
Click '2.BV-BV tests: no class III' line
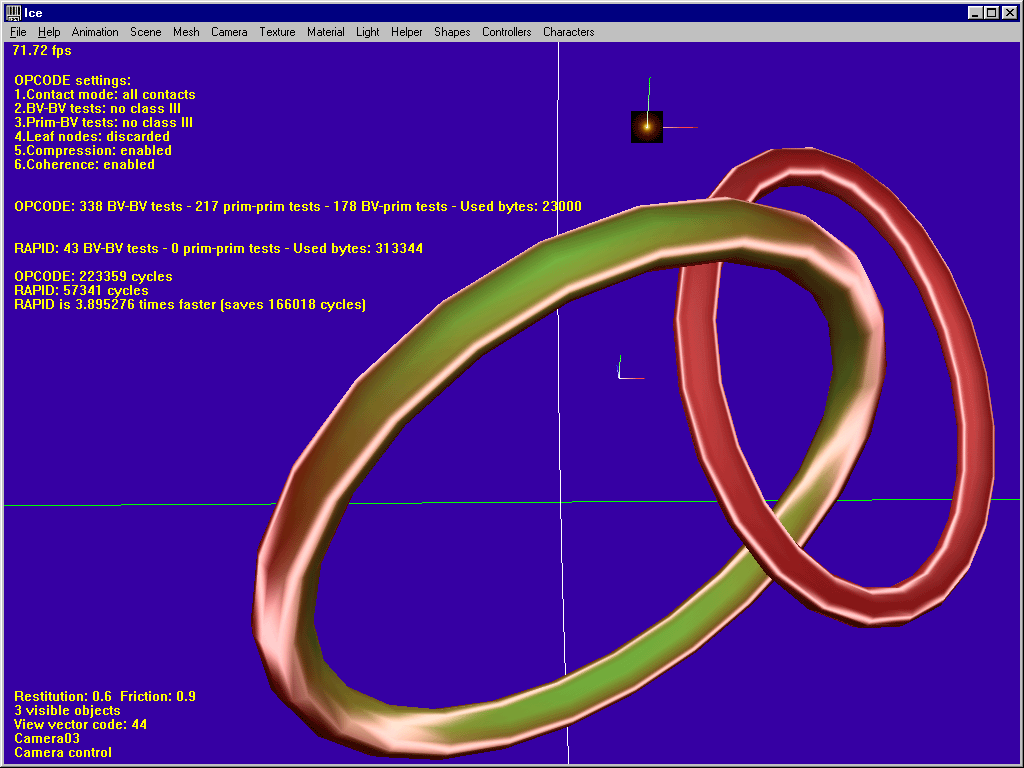click(x=97, y=108)
